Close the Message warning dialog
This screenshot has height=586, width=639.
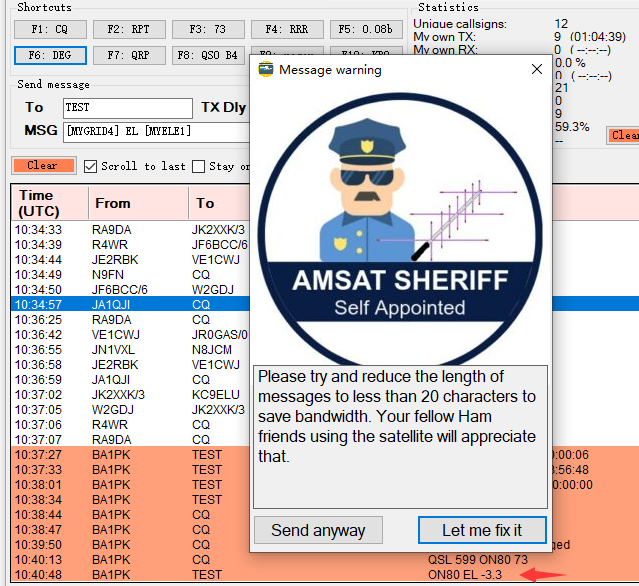537,69
